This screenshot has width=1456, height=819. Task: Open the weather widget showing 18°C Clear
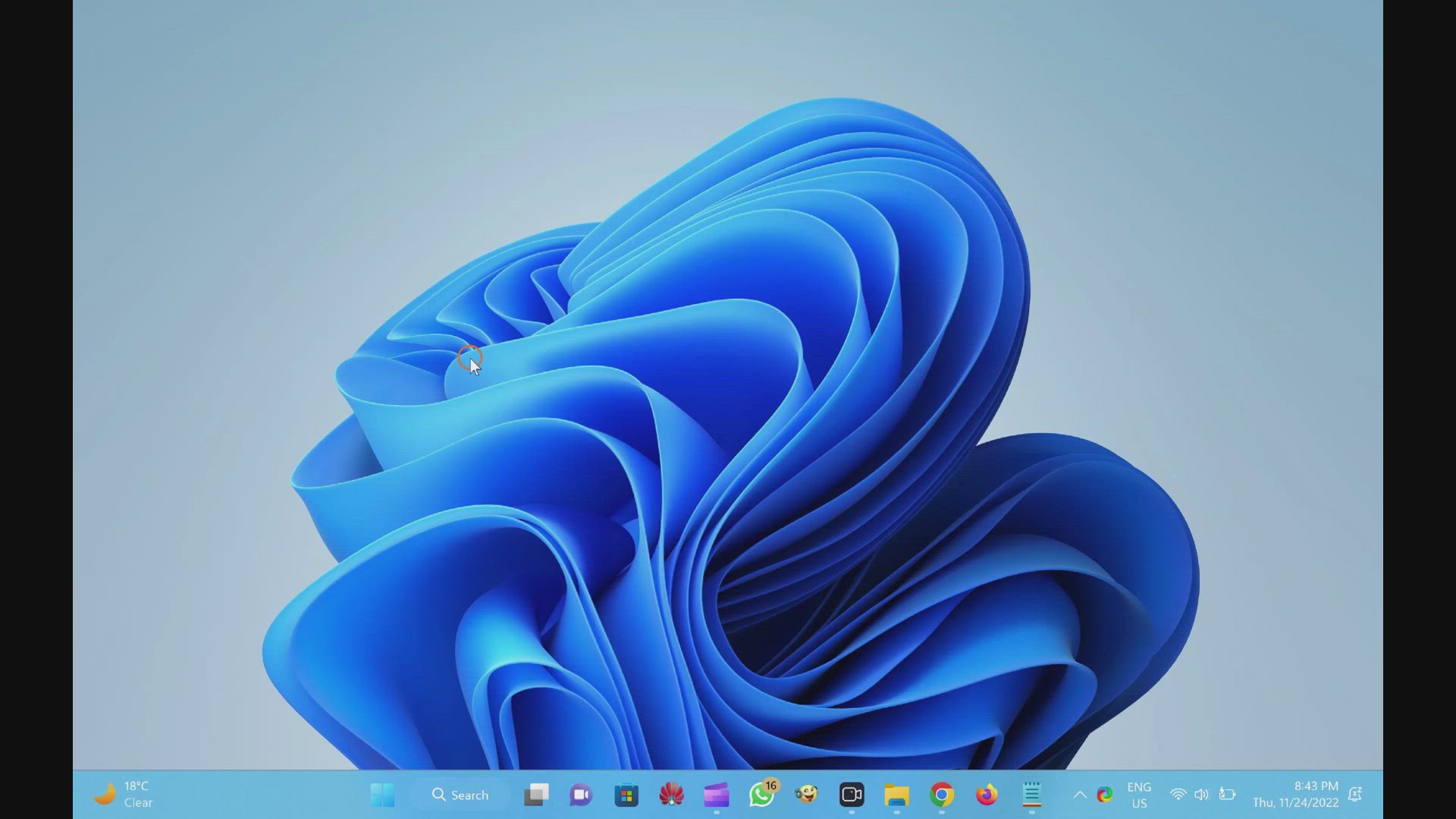click(123, 795)
